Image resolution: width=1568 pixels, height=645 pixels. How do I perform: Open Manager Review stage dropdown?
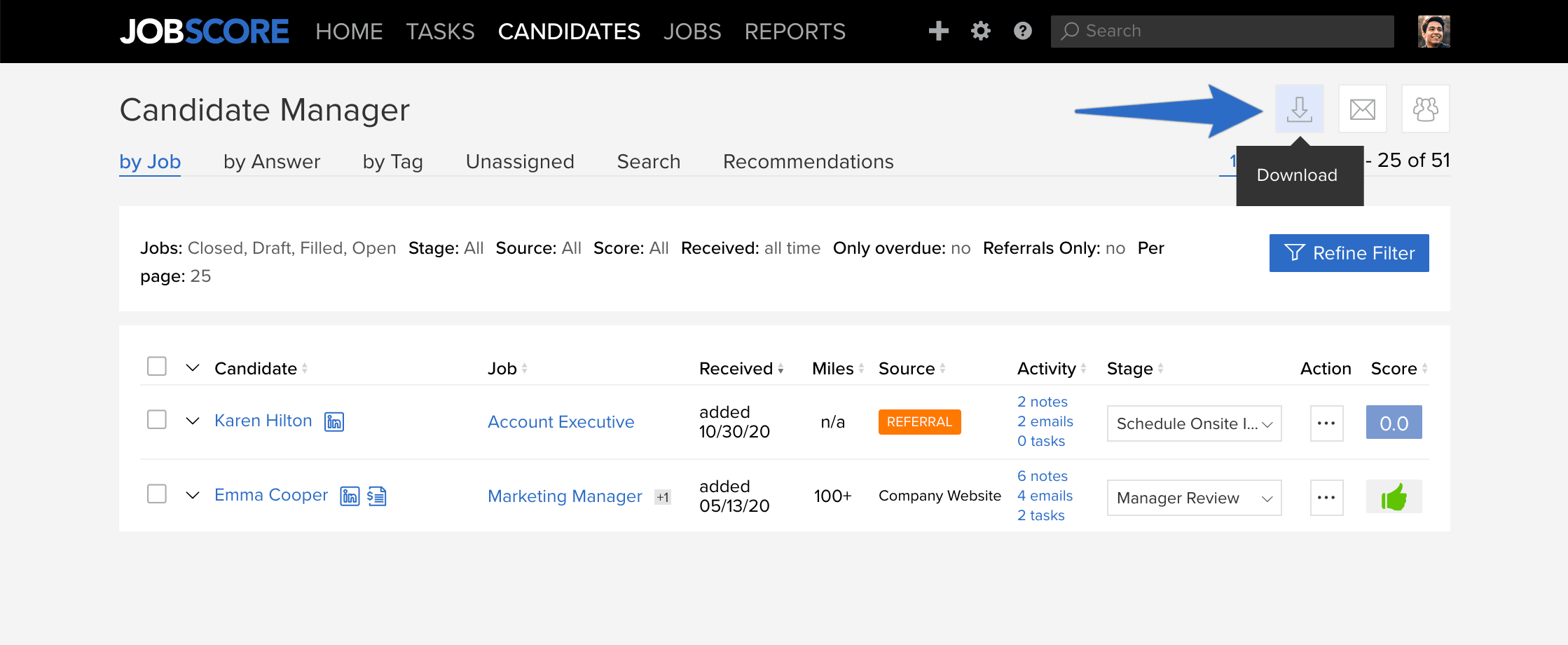[x=1194, y=498]
